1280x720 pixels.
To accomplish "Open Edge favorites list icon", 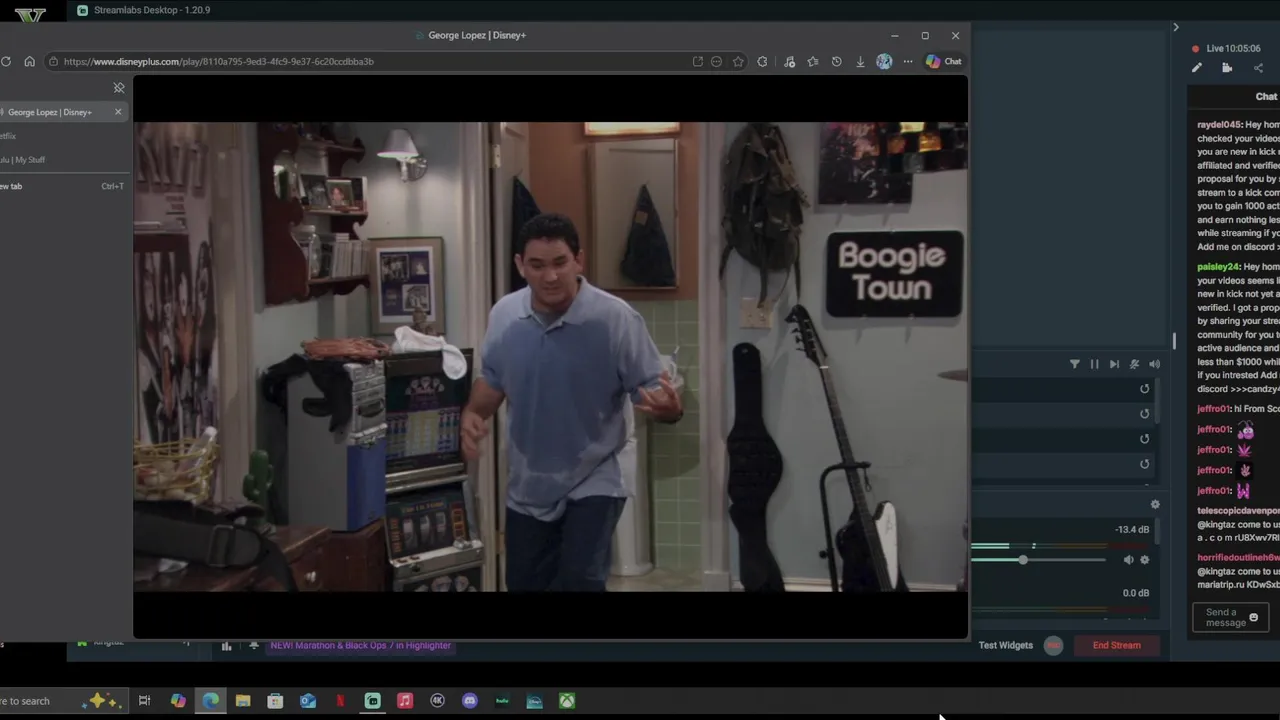I will click(x=812, y=61).
